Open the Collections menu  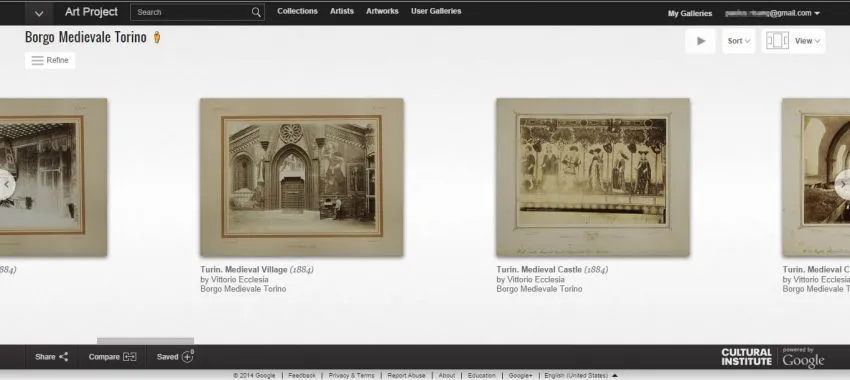click(x=297, y=11)
